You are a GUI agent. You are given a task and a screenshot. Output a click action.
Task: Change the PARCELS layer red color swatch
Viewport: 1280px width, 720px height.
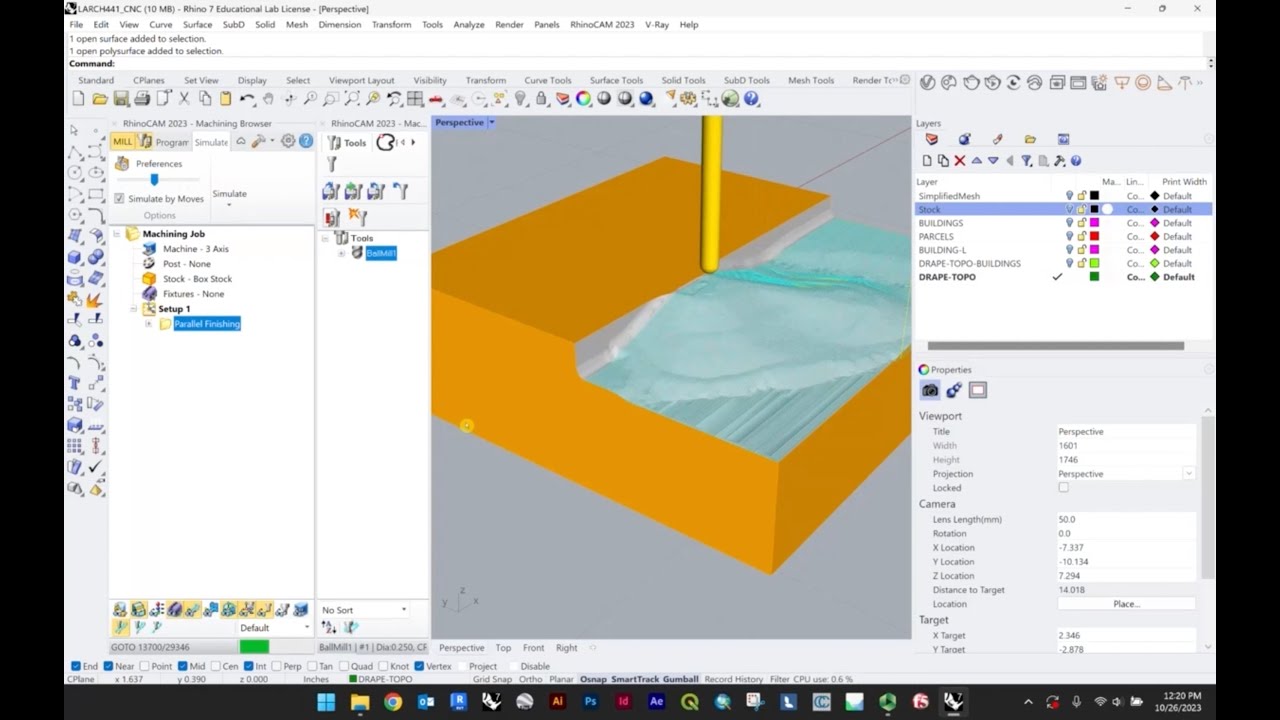click(x=1094, y=237)
